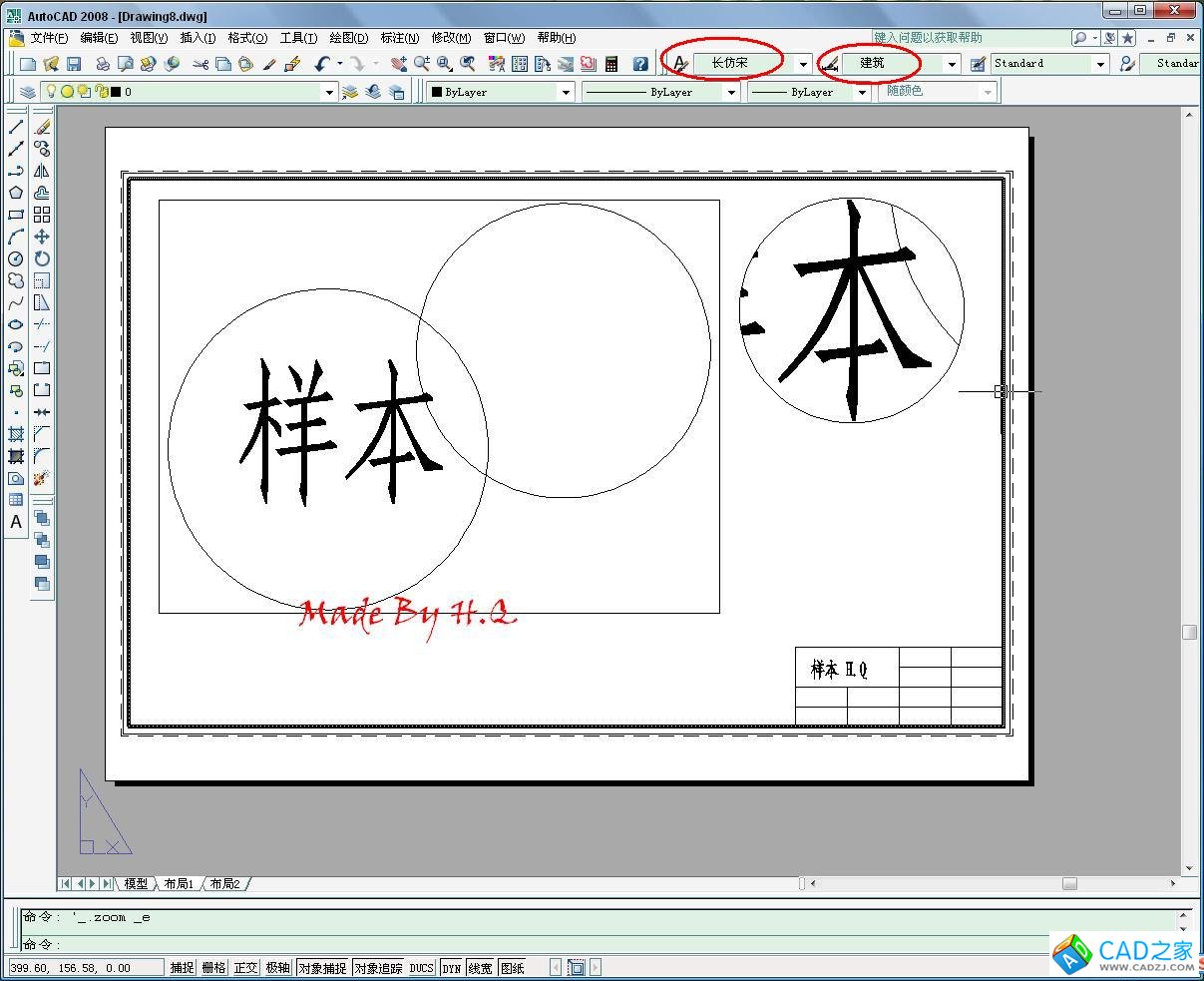The image size is (1204, 981).
Task: Switch to the 布局2 layout tab
Action: click(224, 884)
